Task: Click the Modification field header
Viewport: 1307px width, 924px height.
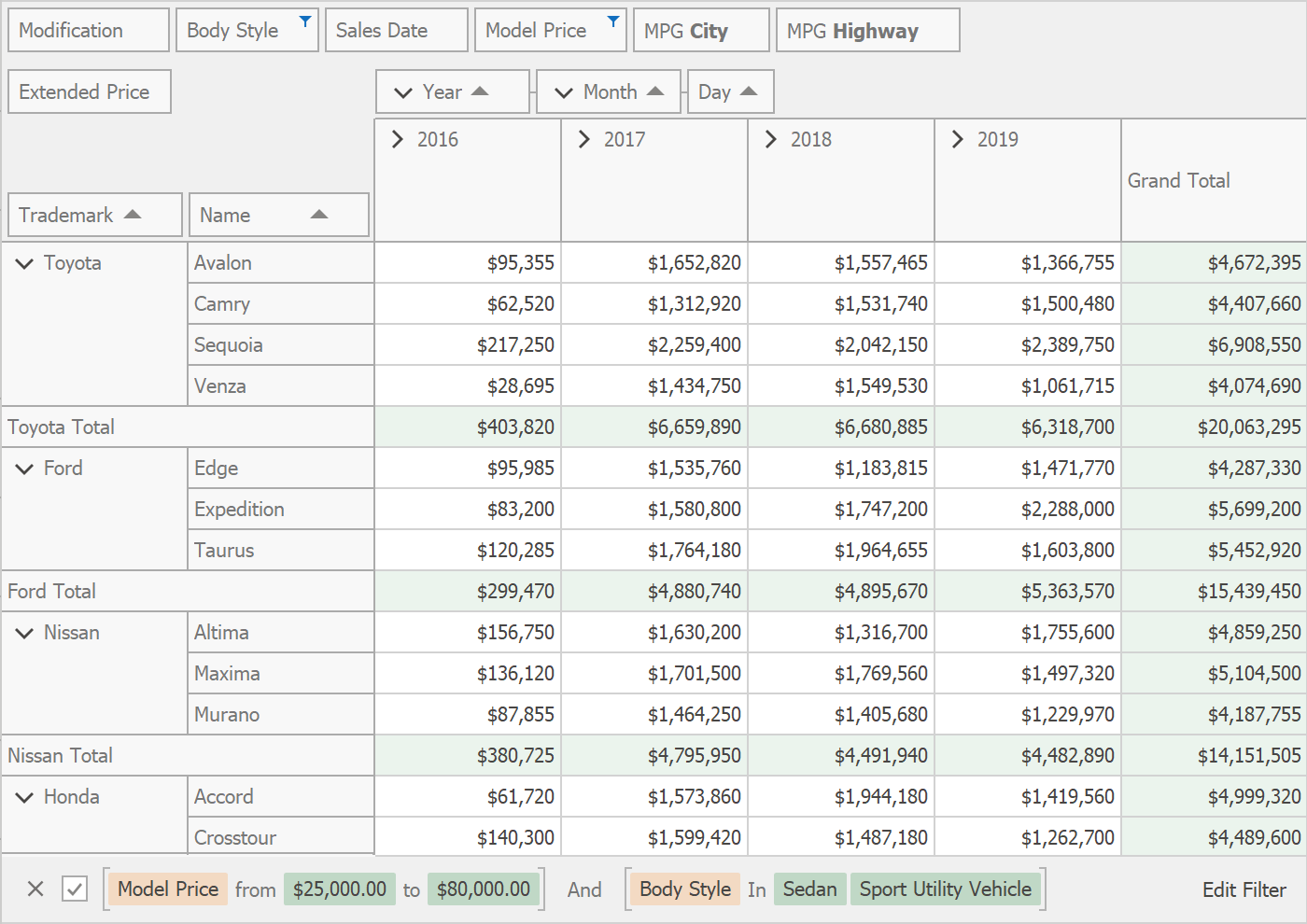Action: click(89, 30)
